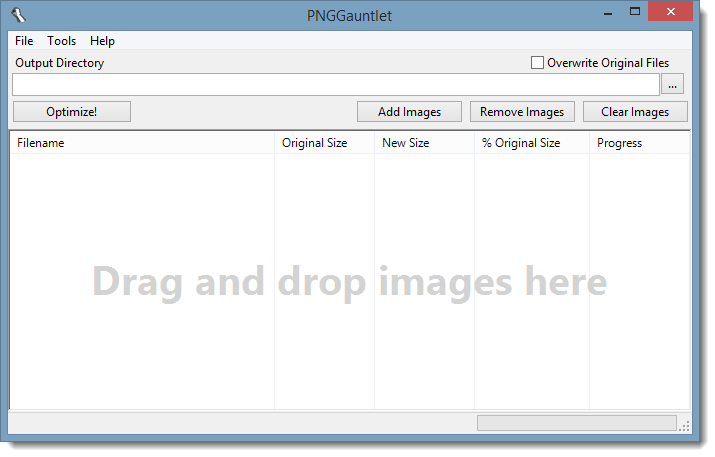The width and height of the screenshot is (715, 457).
Task: Click the Clear Images button
Action: [635, 112]
